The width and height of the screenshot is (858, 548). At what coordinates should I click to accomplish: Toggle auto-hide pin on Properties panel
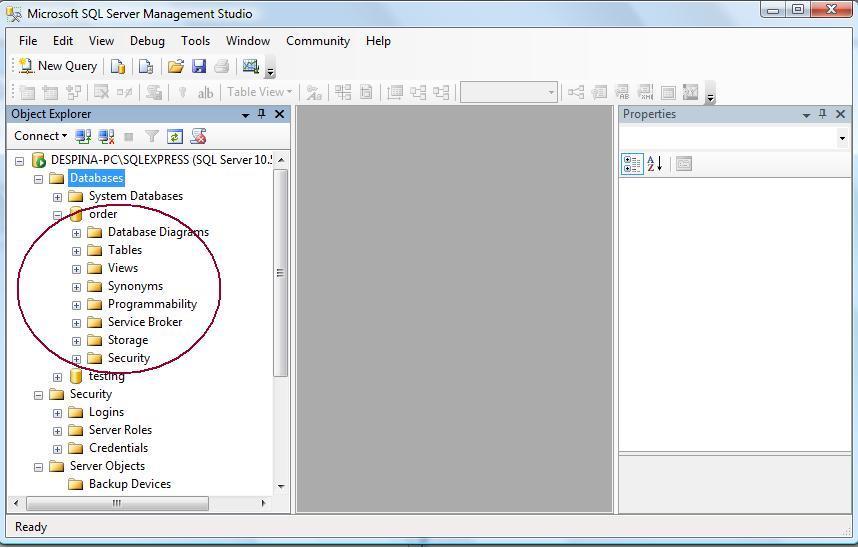[x=822, y=114]
